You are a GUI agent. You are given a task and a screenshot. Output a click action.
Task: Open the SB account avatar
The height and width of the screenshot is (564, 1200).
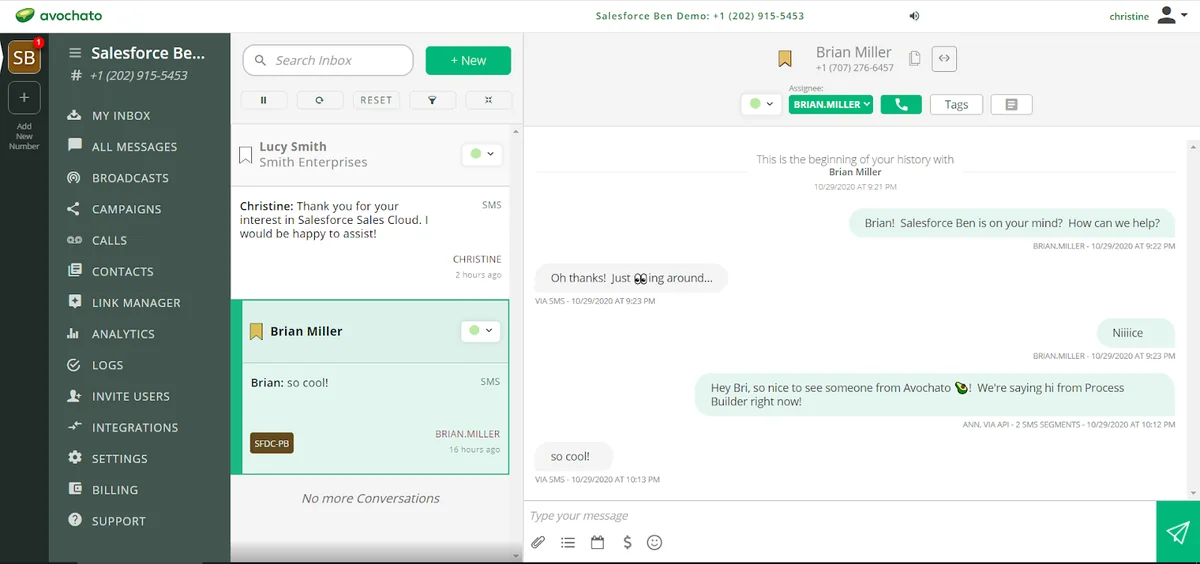tap(24, 57)
